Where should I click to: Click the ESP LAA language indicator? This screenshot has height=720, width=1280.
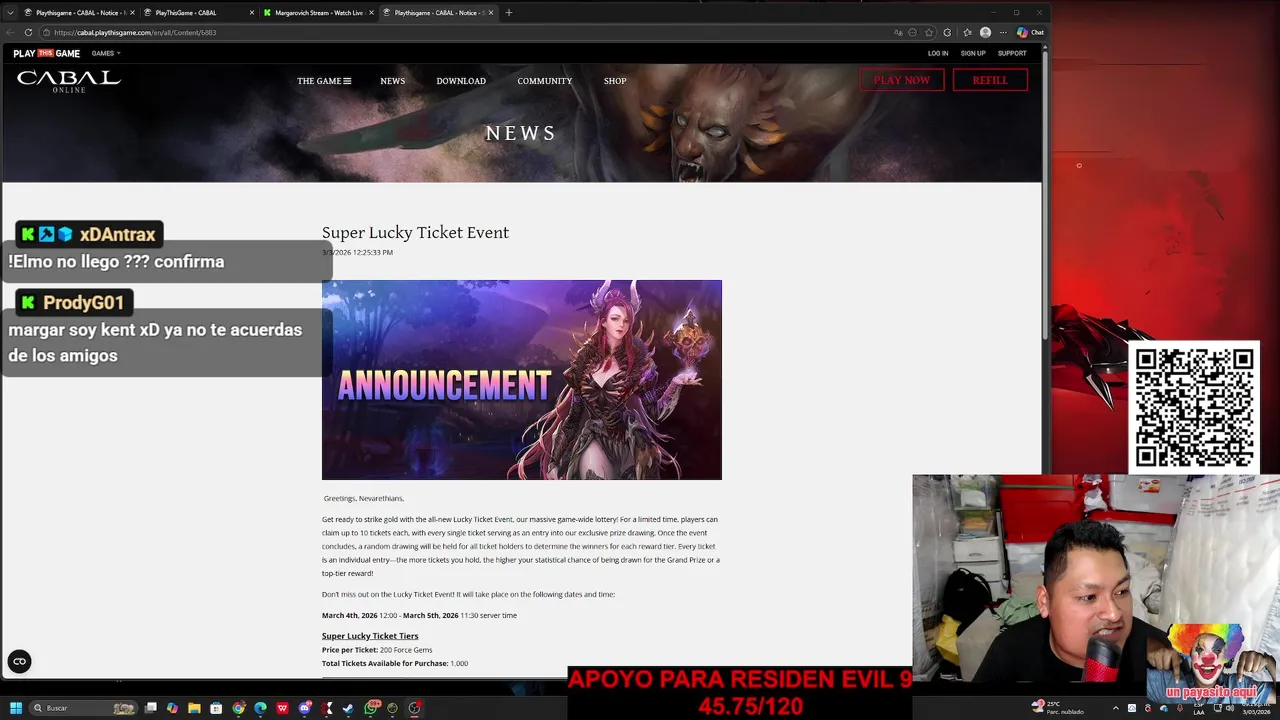click(x=1199, y=708)
